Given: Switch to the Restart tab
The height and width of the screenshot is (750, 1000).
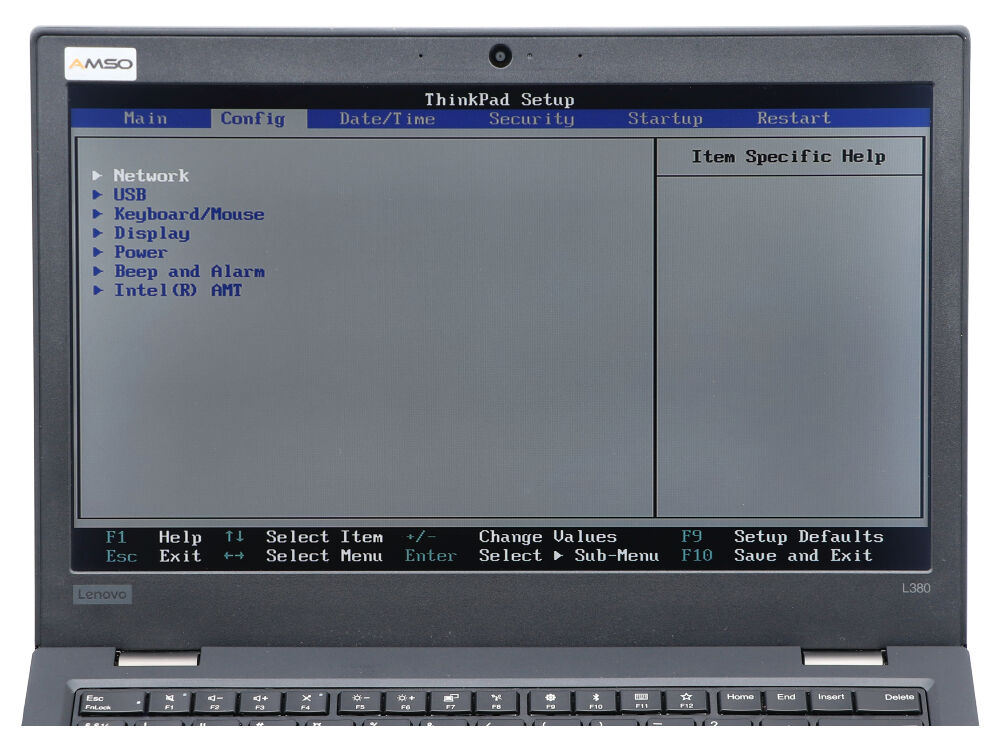Looking at the screenshot, I should click(x=793, y=118).
